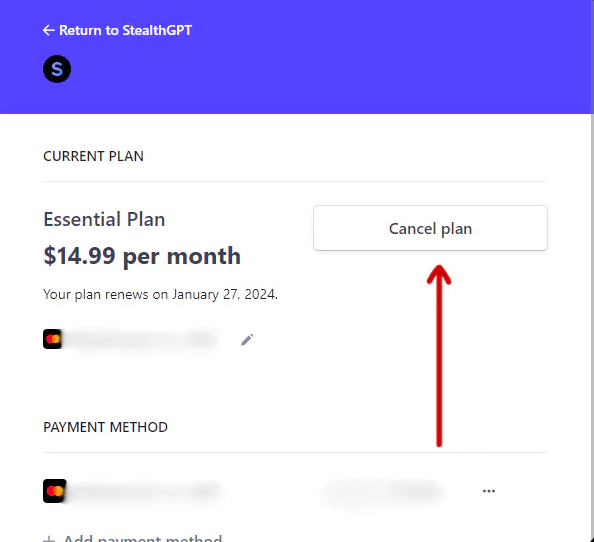Screen dimensions: 594x542
Task: Click the $14.99 per month price
Action: click(x=142, y=256)
